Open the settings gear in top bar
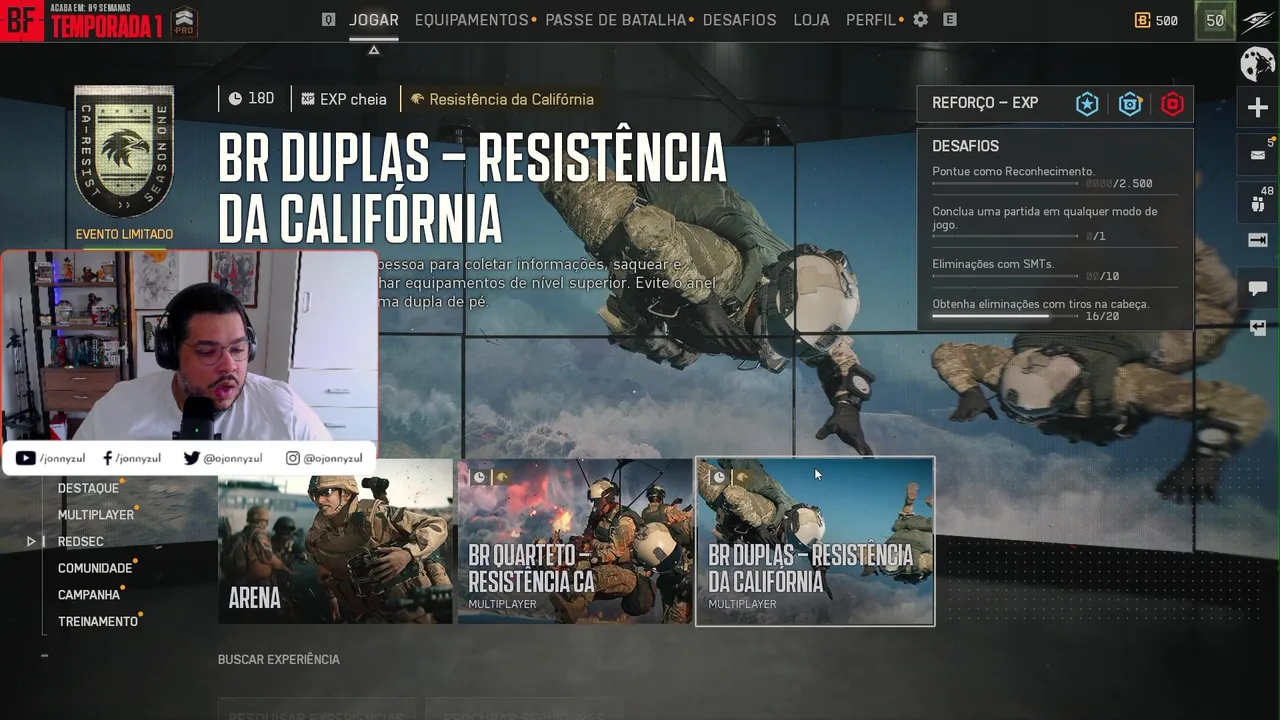 coord(920,19)
